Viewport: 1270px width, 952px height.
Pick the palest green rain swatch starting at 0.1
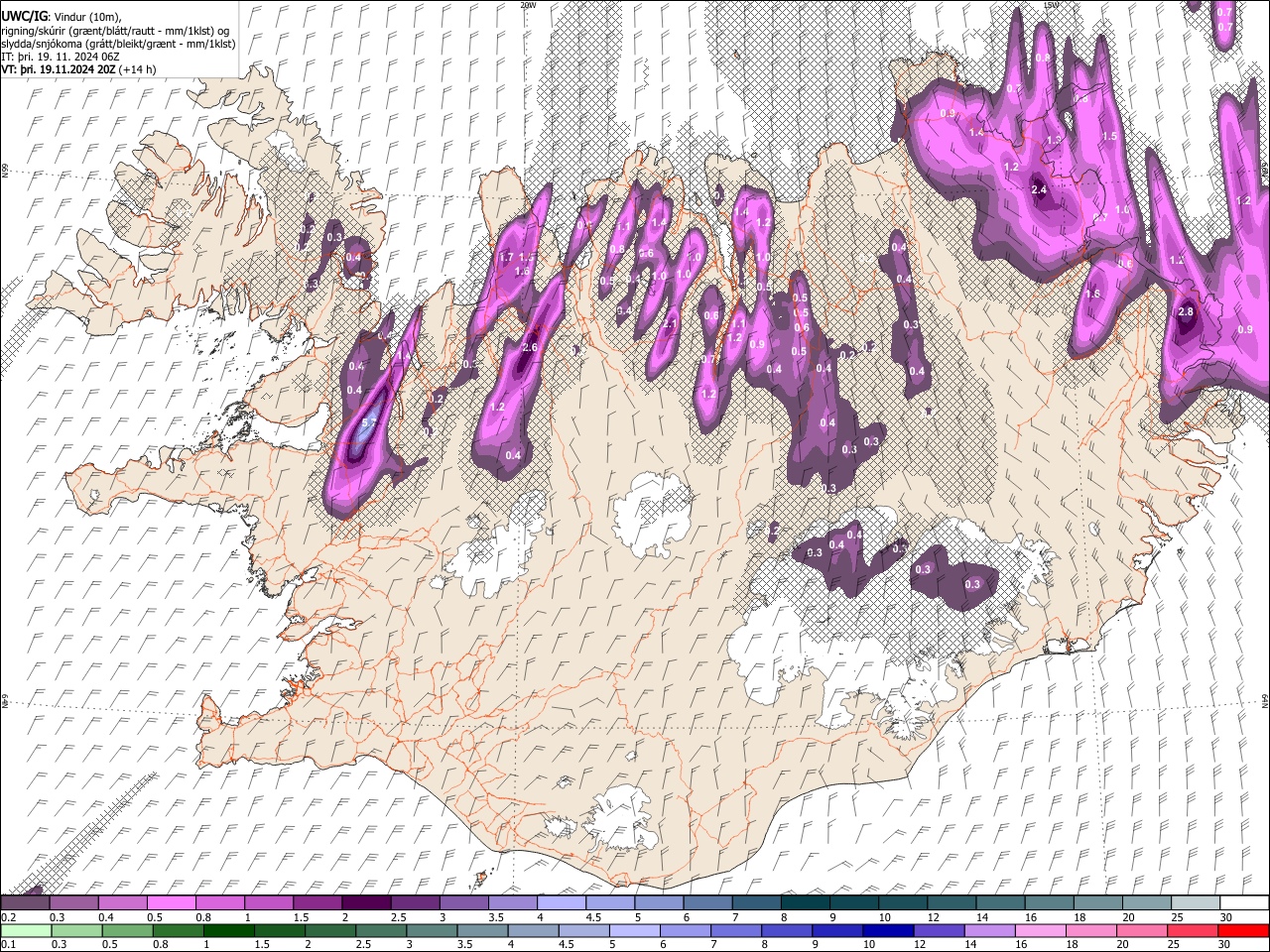(x=26, y=930)
